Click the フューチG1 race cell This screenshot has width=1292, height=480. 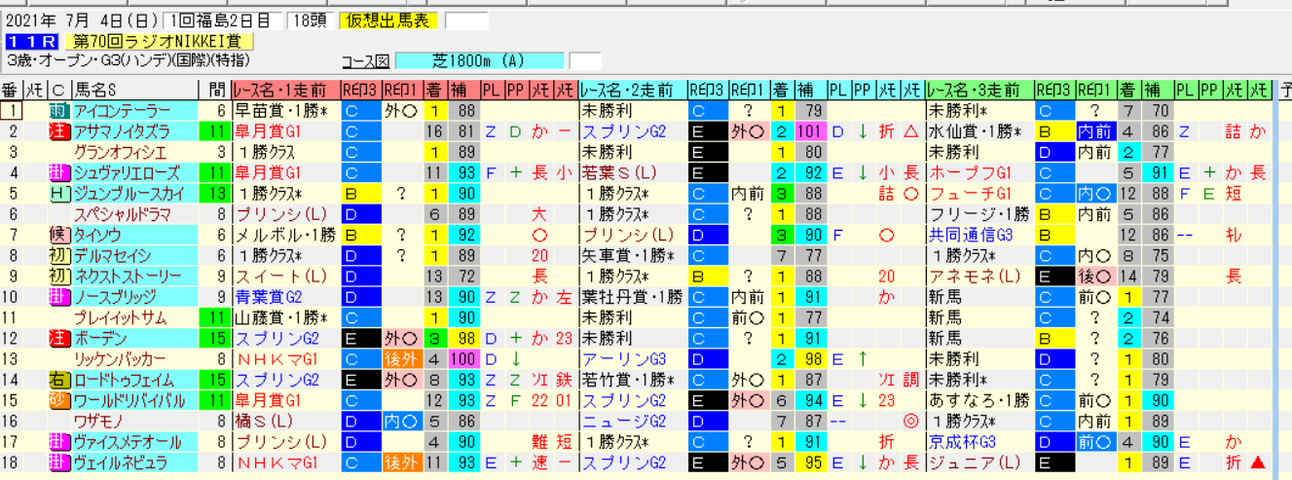pos(979,193)
